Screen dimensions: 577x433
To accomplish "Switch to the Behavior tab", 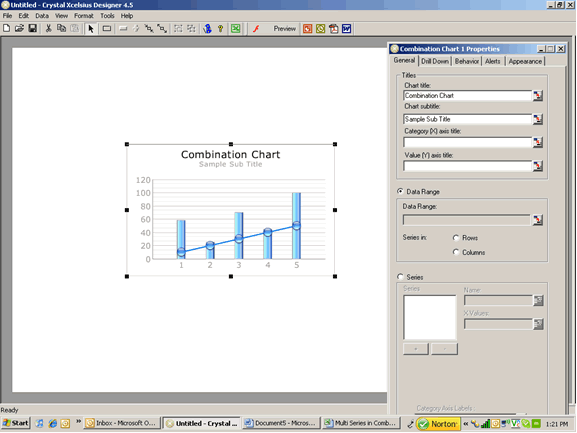I will click(x=467, y=61).
